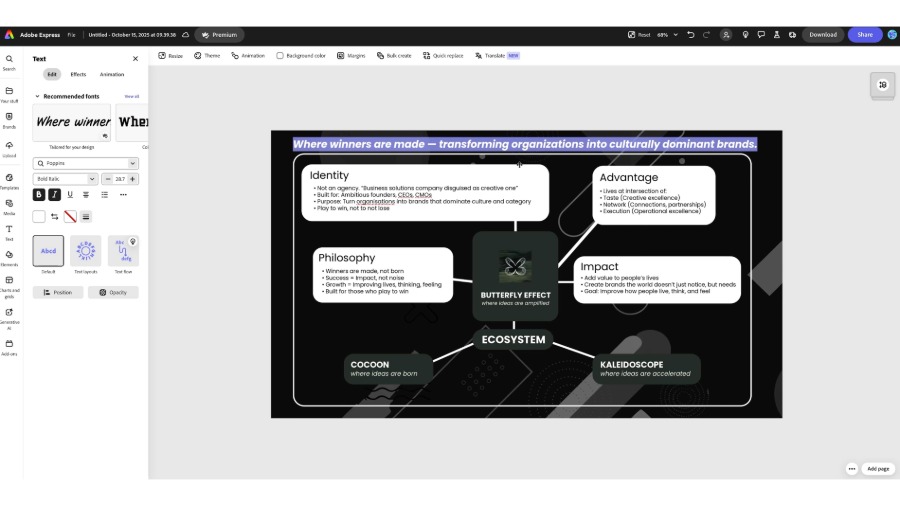
Task: Open page options ellipsis near Add page
Action: click(852, 469)
